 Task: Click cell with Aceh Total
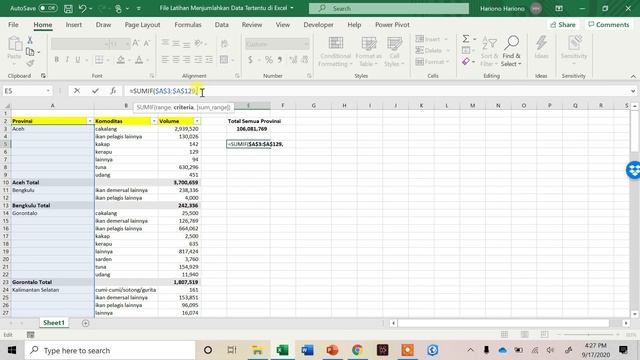(x=52, y=182)
